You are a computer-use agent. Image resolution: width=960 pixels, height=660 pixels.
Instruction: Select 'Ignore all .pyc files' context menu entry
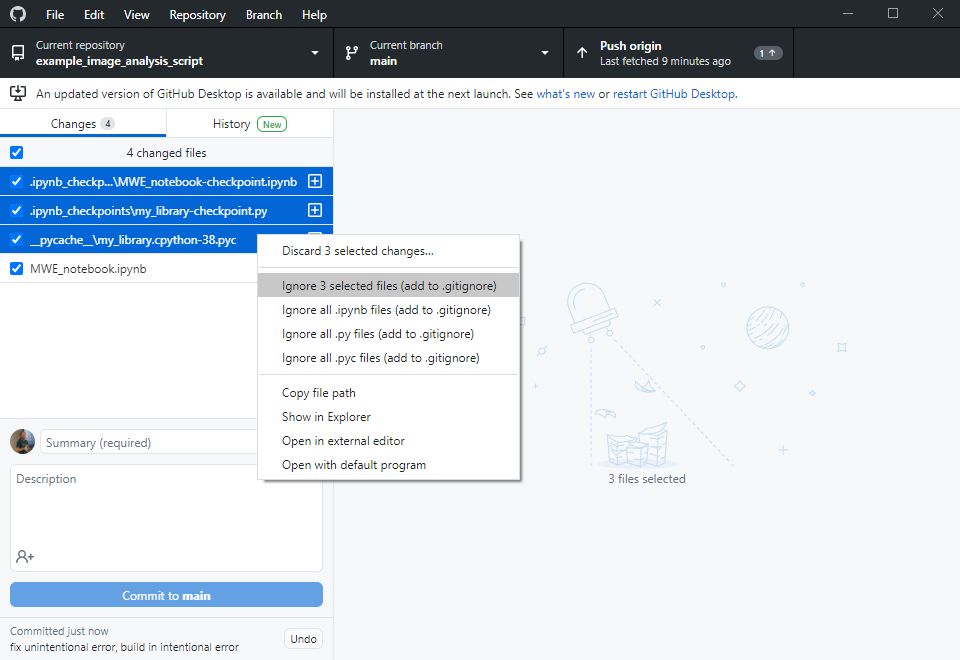(380, 358)
